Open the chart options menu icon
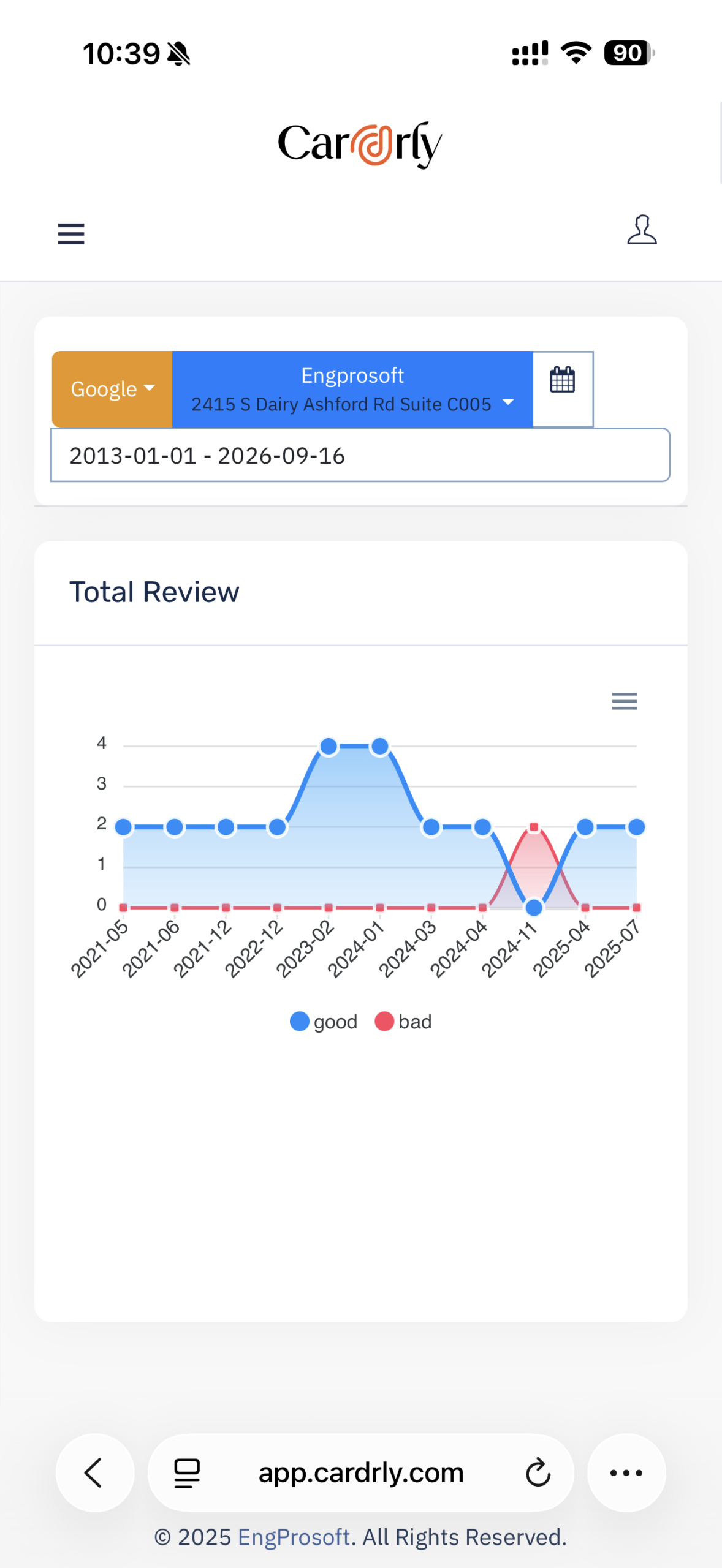Viewport: 722px width, 1568px height. click(625, 701)
